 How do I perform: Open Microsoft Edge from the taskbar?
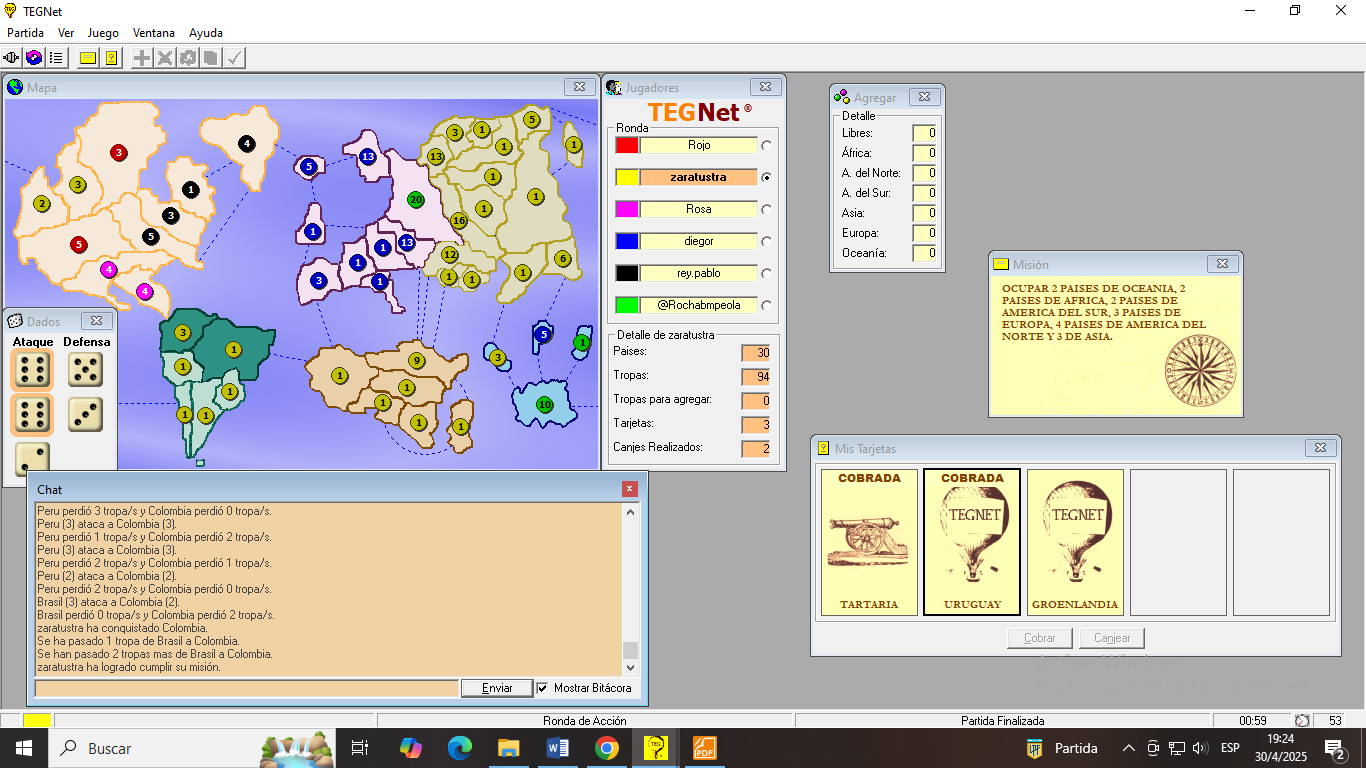(x=459, y=748)
